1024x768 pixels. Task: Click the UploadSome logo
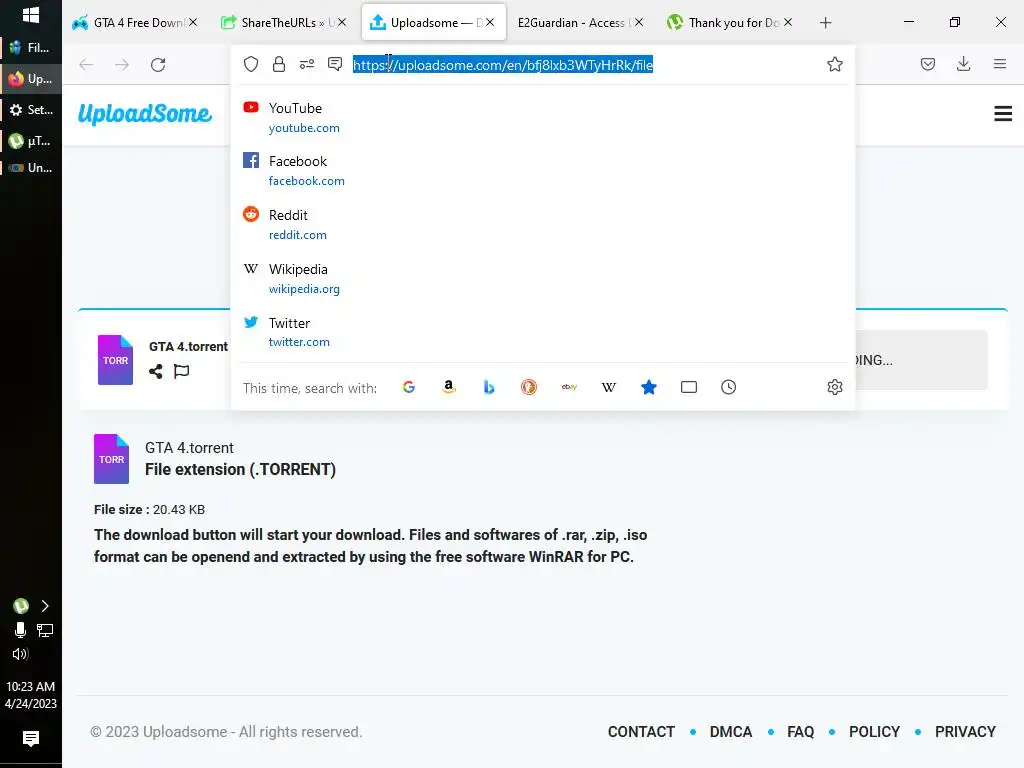(x=144, y=114)
